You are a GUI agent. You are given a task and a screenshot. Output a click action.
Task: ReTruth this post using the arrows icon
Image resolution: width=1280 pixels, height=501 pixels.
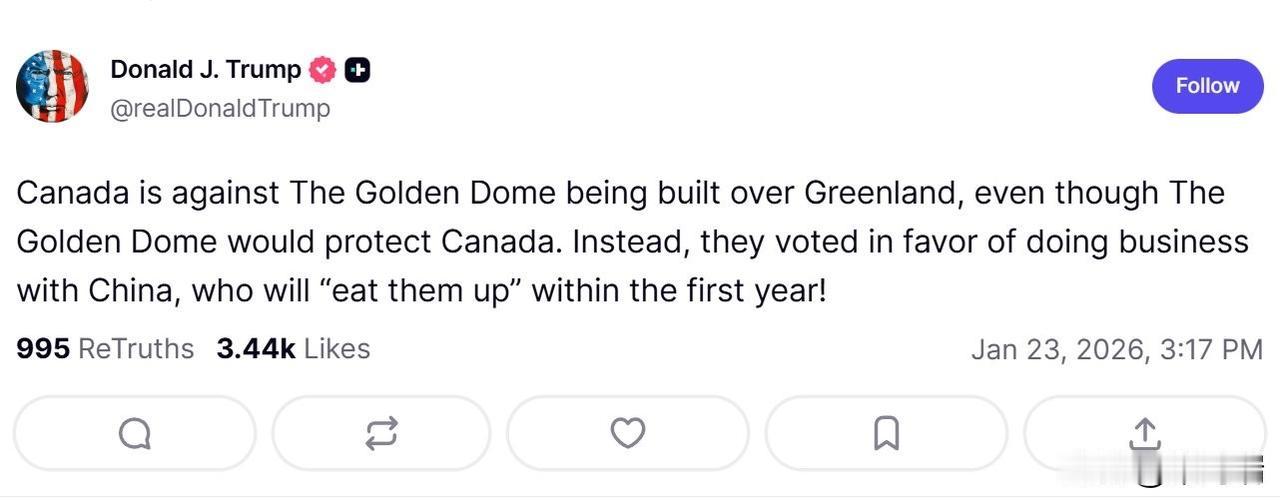(381, 433)
